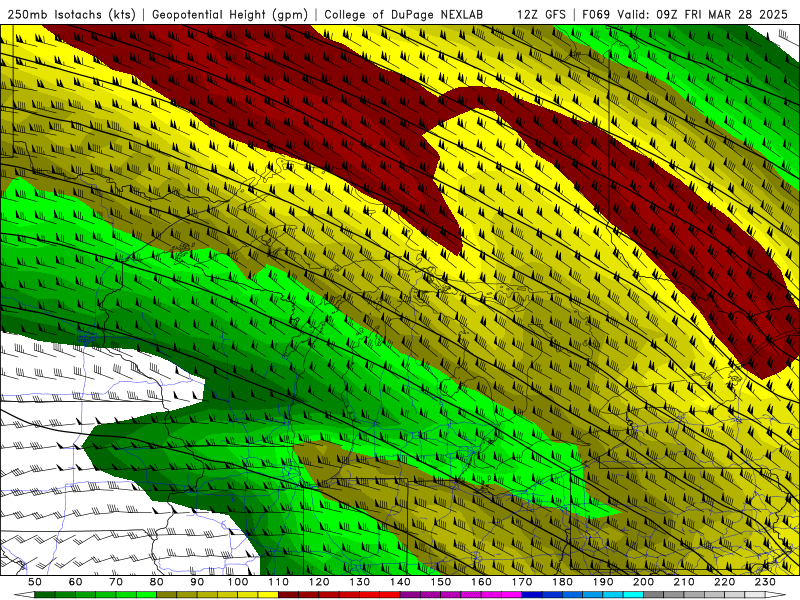Click the 120 label on the color scale
800x600 pixels.
tap(319, 582)
